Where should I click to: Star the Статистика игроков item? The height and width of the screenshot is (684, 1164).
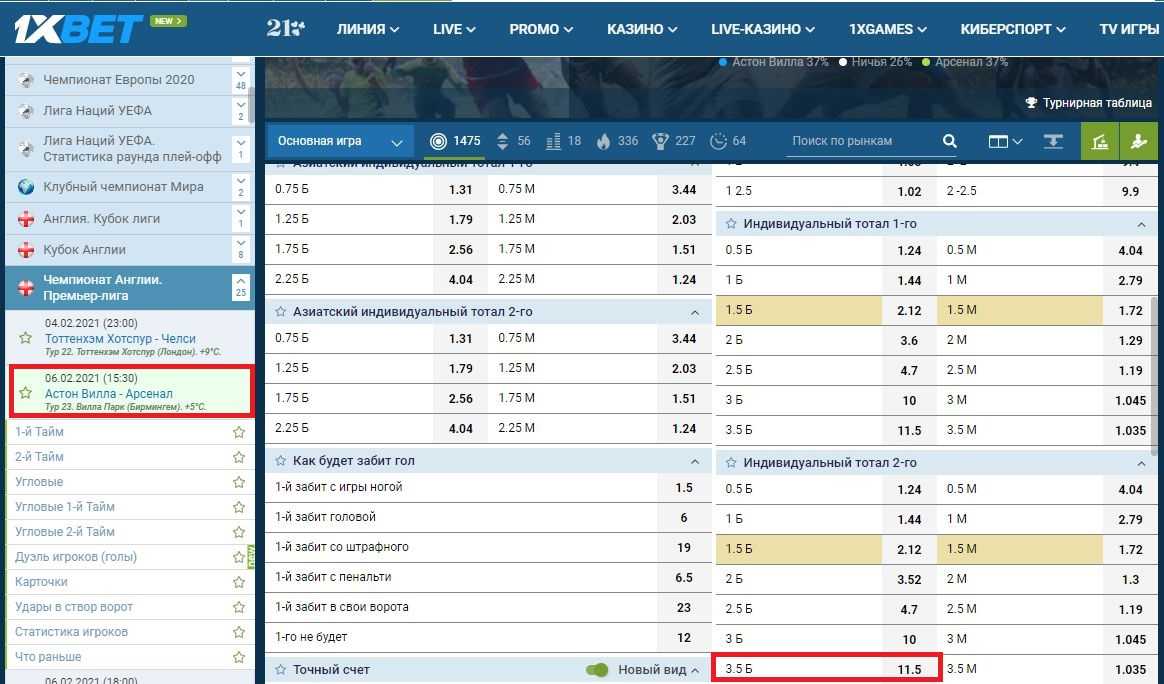[x=238, y=632]
